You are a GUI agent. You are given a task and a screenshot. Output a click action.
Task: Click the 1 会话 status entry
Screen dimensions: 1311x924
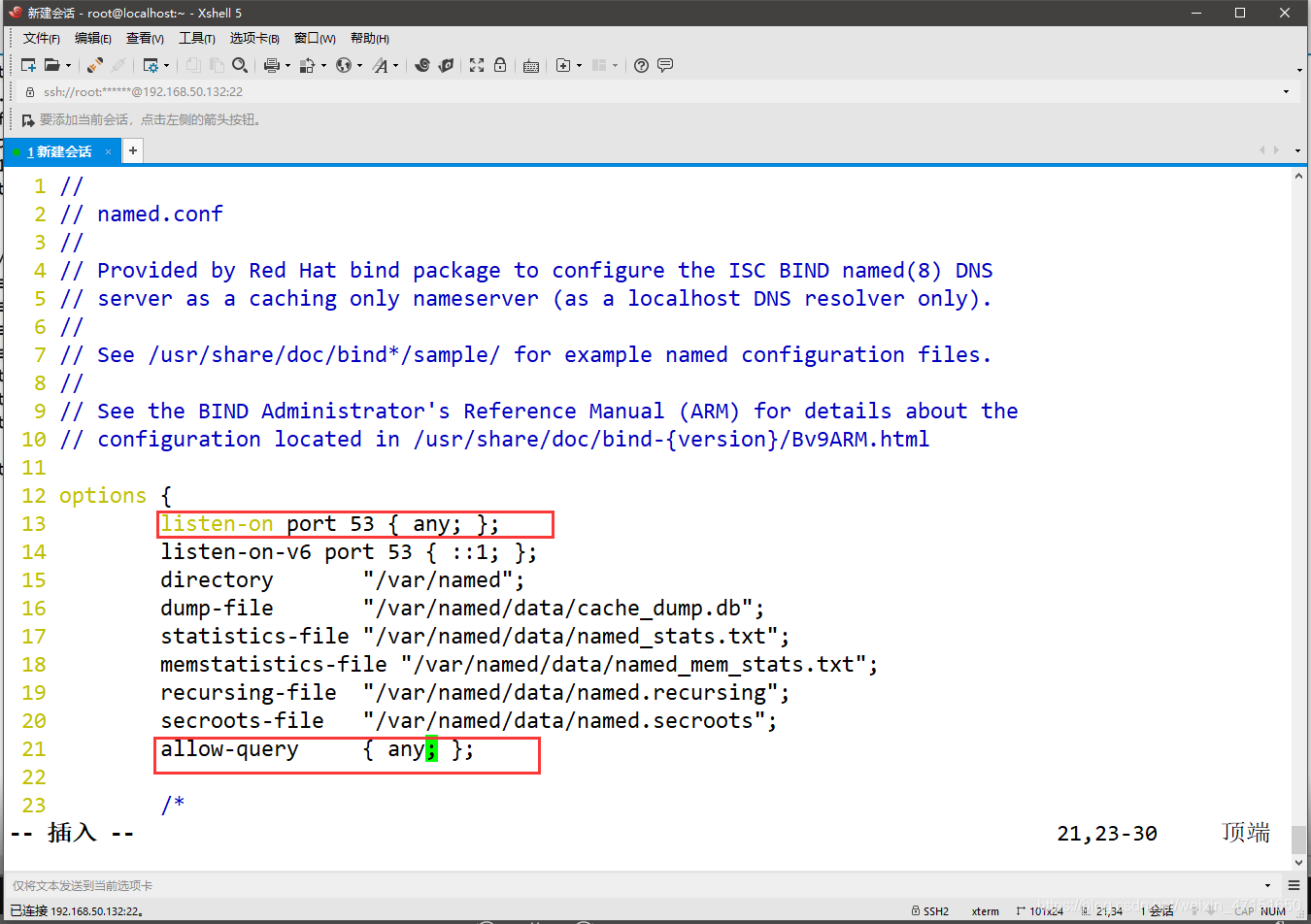pyautogui.click(x=1158, y=911)
